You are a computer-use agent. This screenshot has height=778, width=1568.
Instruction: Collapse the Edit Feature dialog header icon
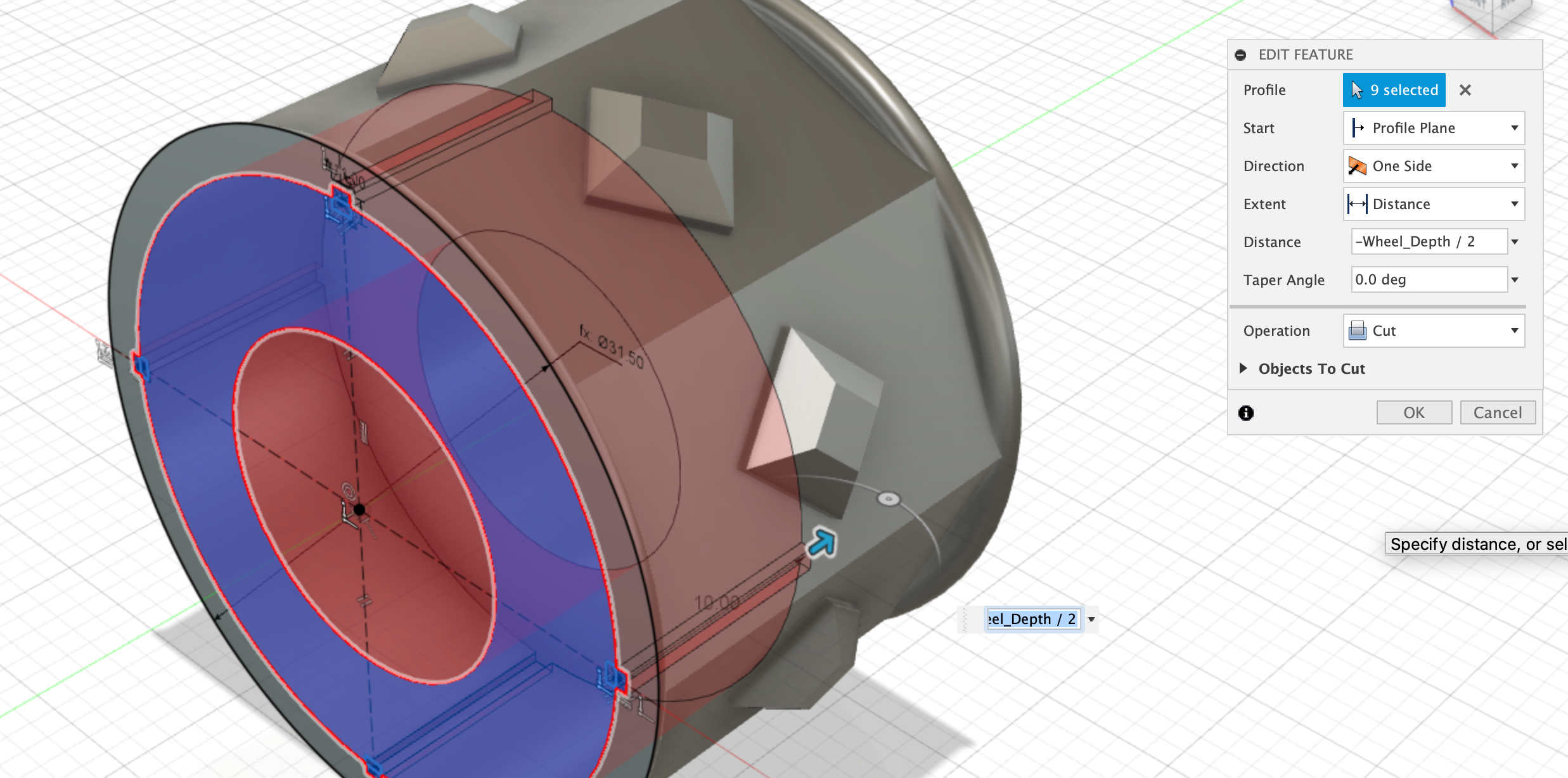click(x=1240, y=55)
